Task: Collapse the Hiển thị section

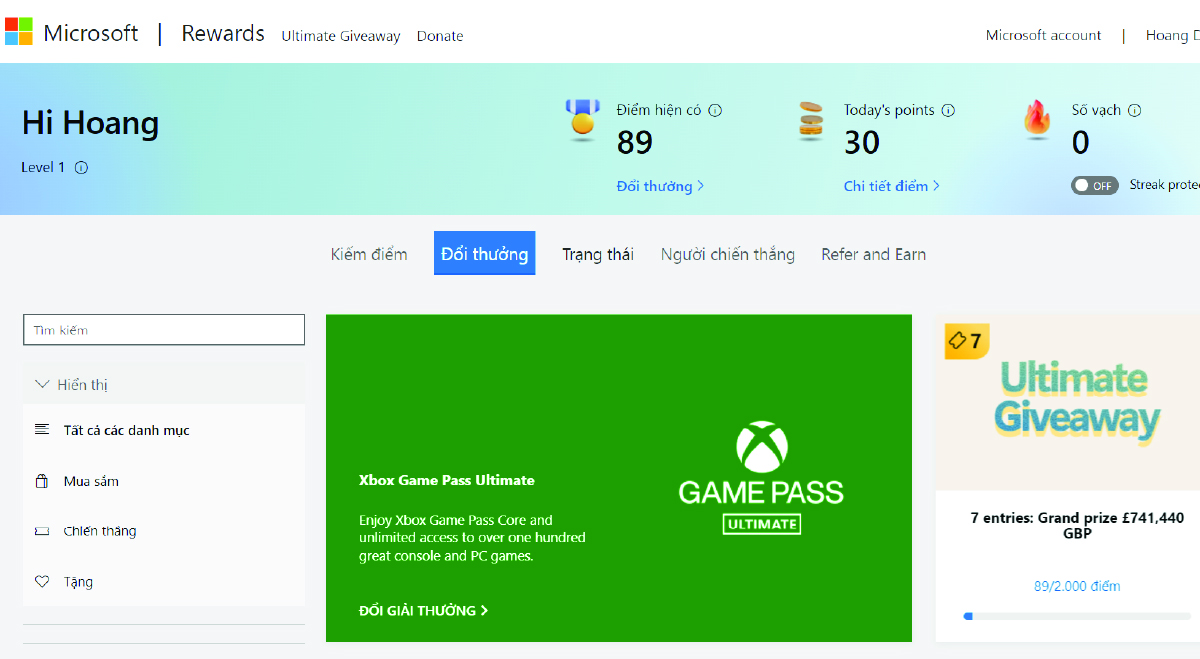Action: point(41,384)
